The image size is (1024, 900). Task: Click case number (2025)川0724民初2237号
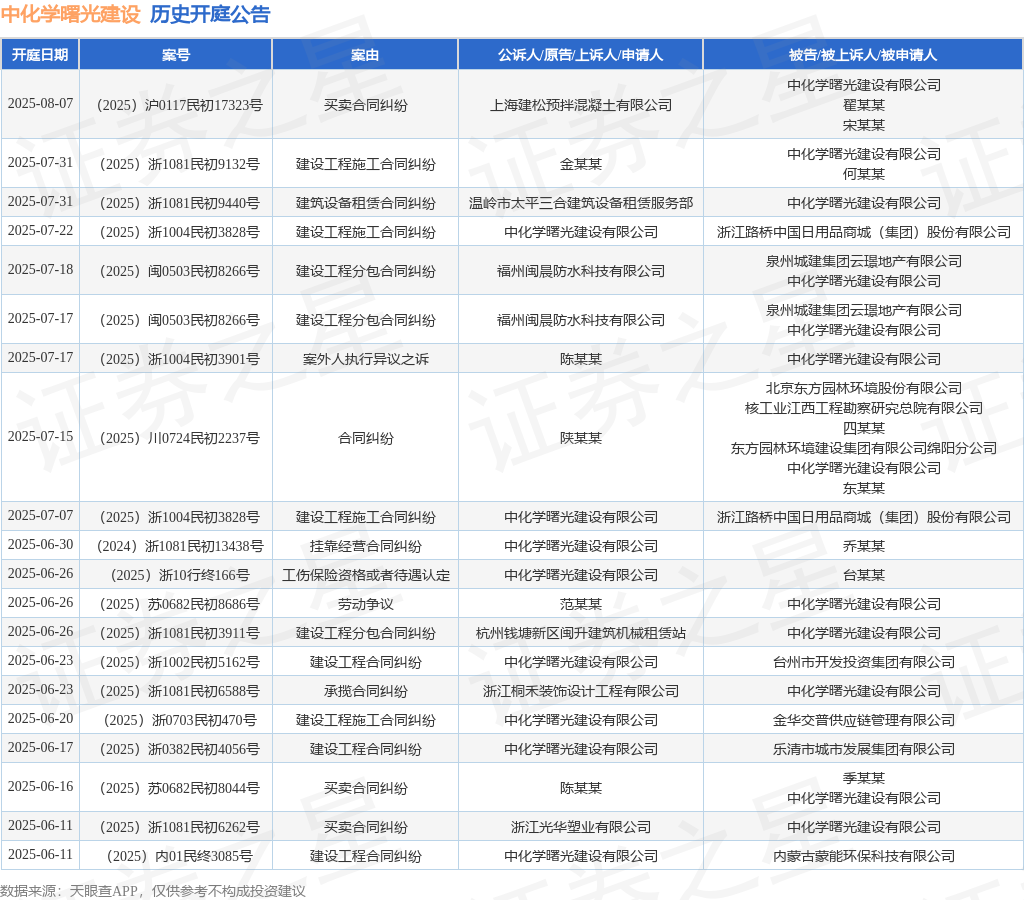(x=180, y=438)
